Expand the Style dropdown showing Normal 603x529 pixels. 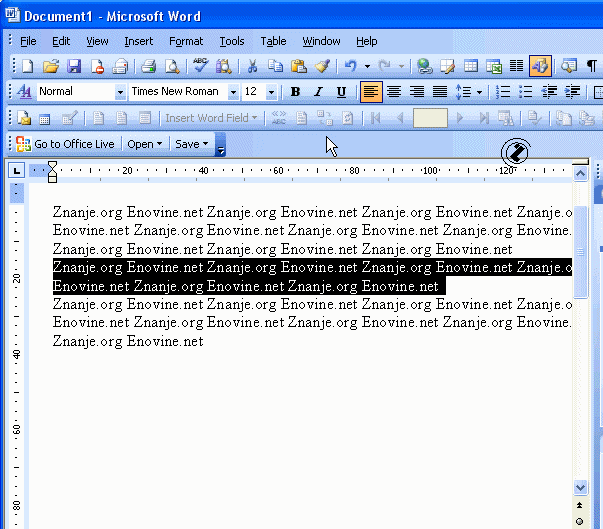pyautogui.click(x=120, y=92)
